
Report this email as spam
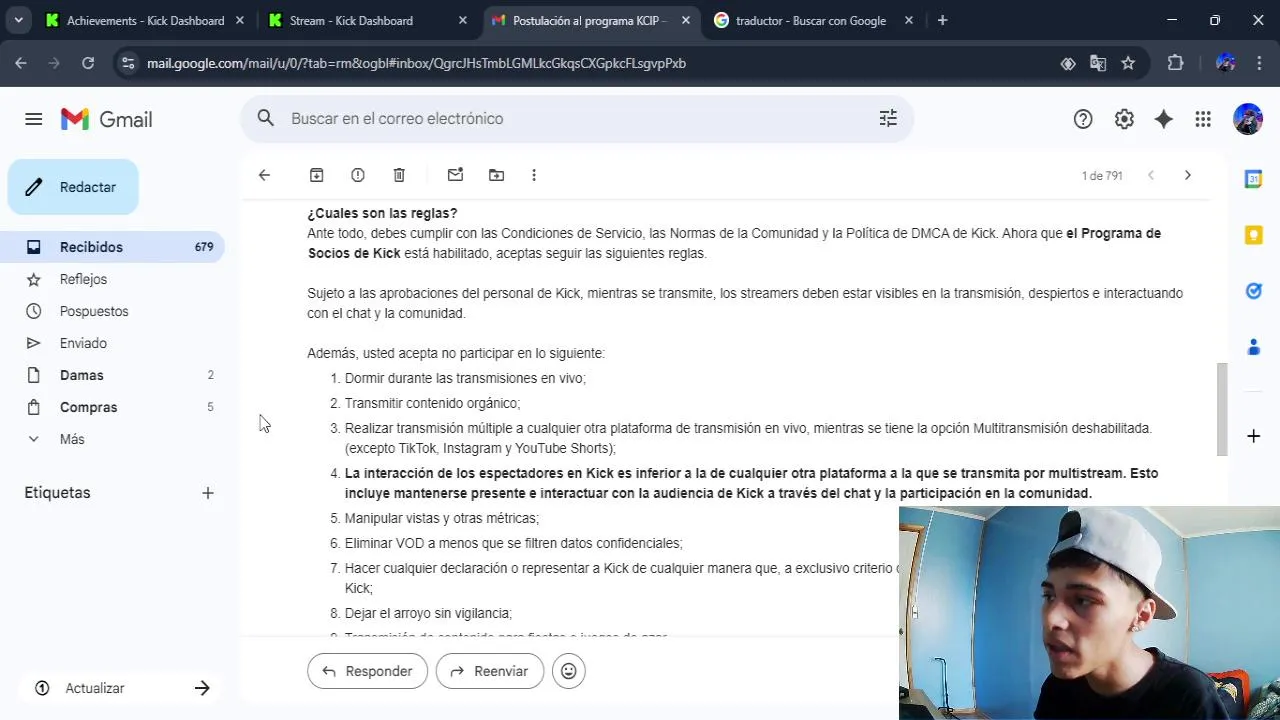(358, 175)
